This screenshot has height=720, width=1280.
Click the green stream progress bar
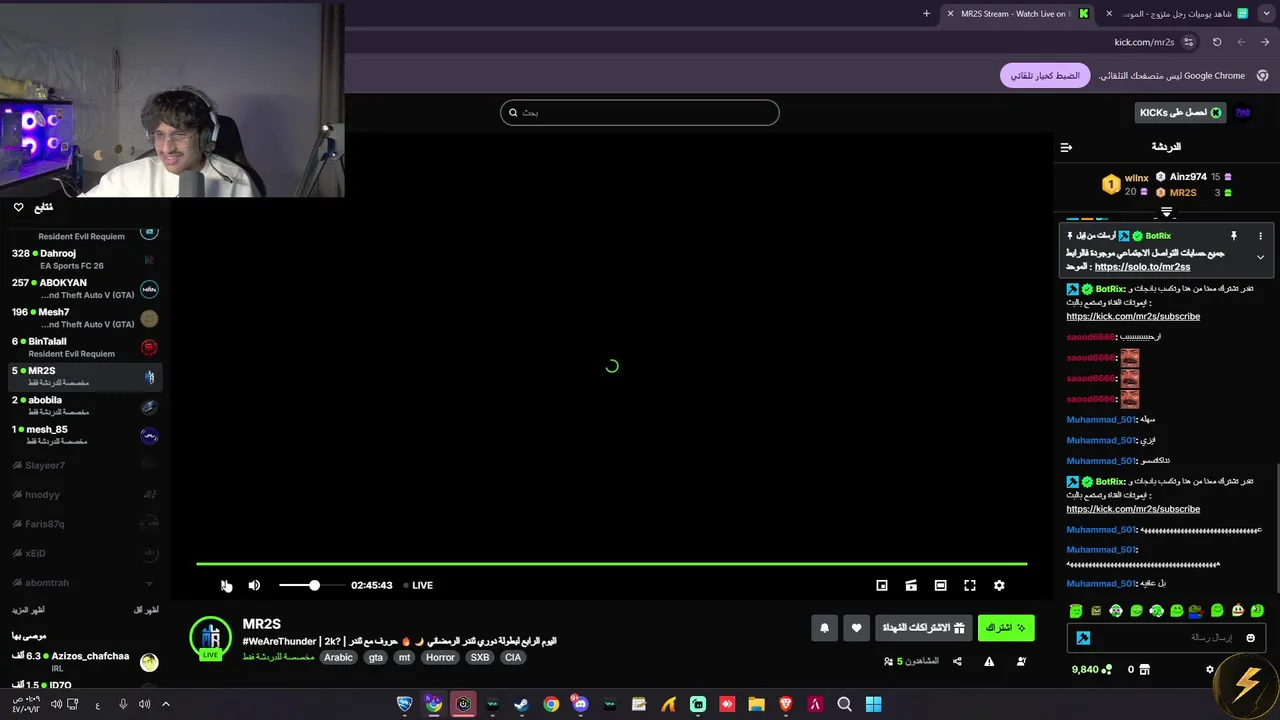point(611,564)
